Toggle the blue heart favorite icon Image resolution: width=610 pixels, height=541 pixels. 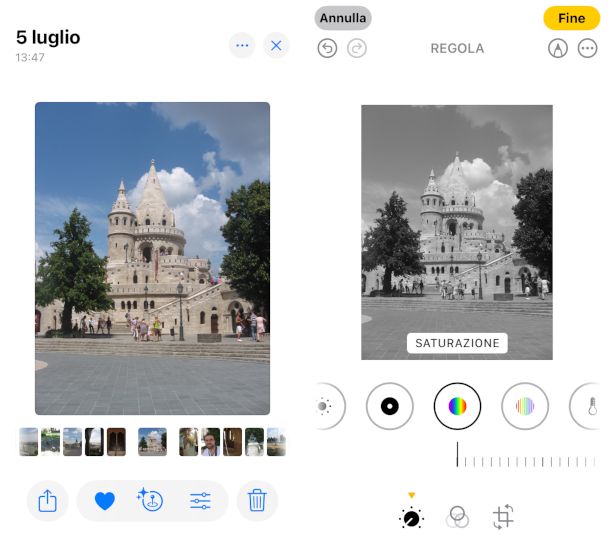[105, 501]
